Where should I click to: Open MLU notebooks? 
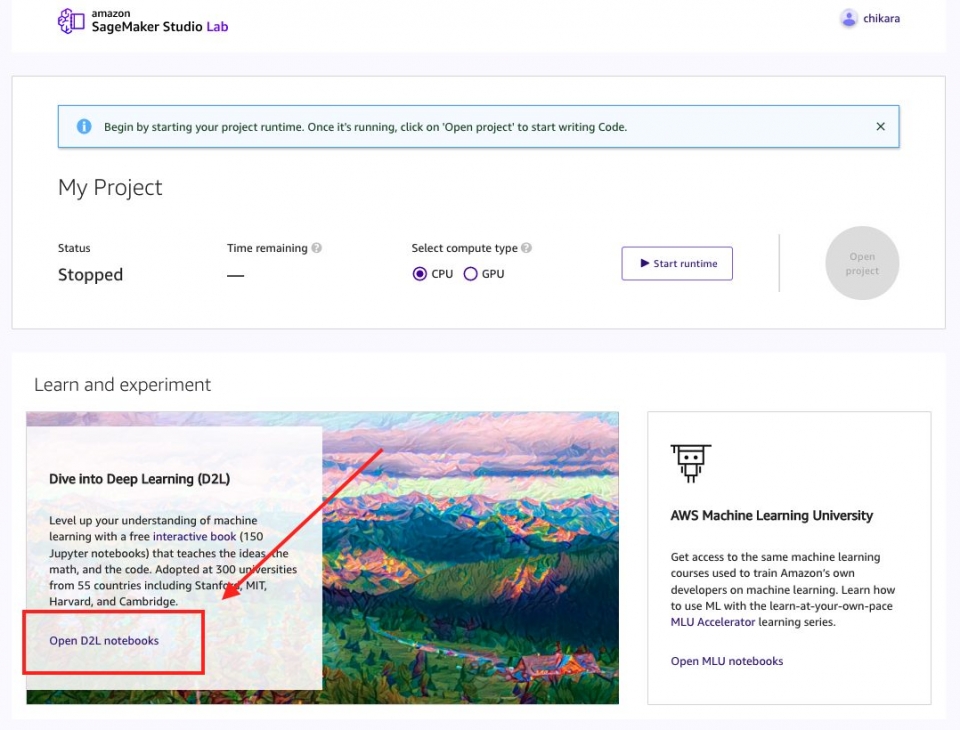(726, 661)
